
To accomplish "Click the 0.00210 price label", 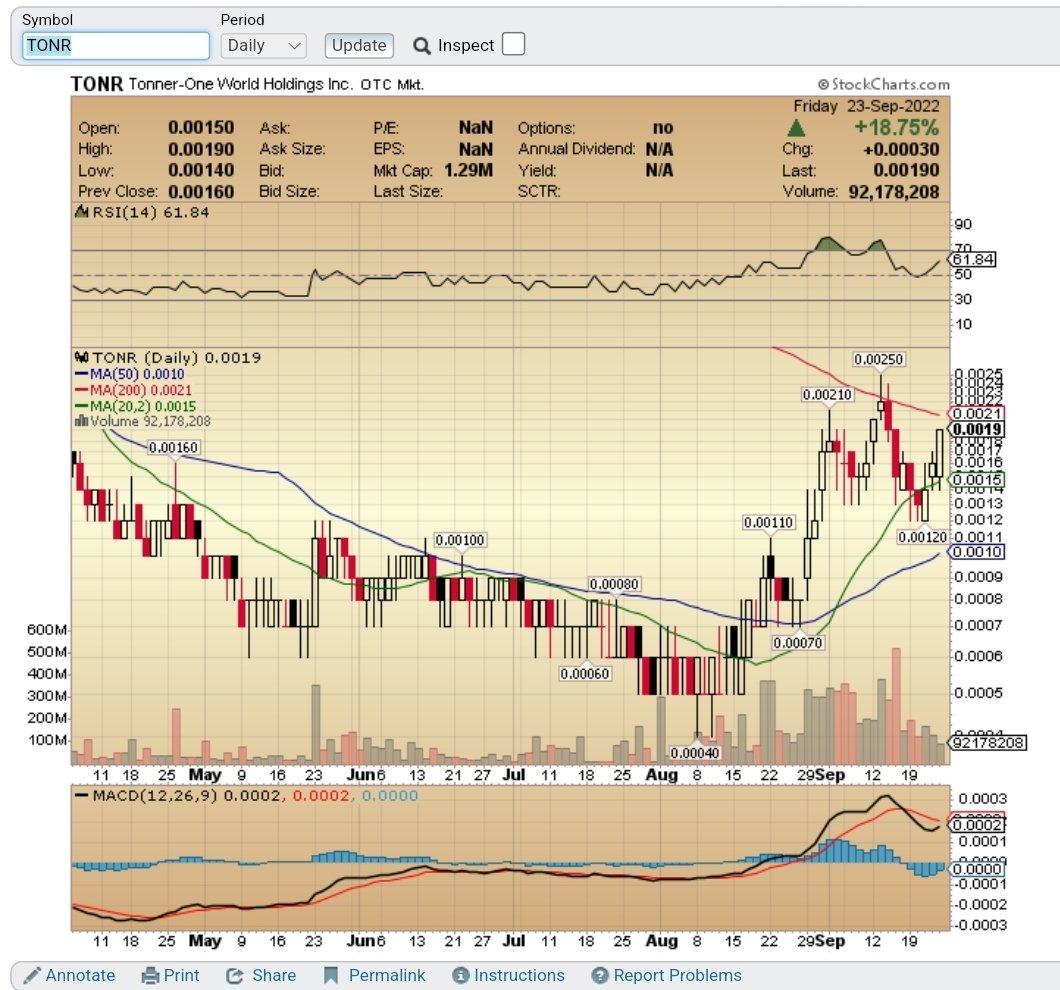I will tap(827, 394).
